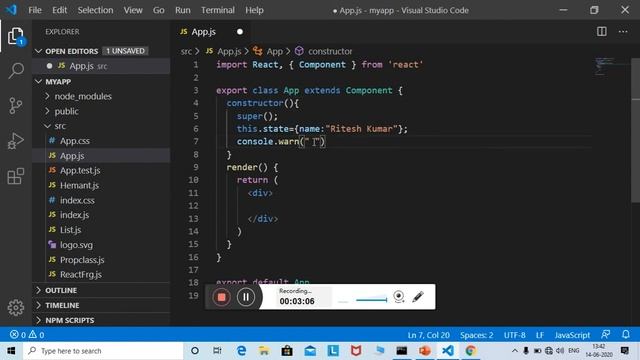
Task: Open File Explorer from the taskbar
Action: pyautogui.click(x=264, y=351)
